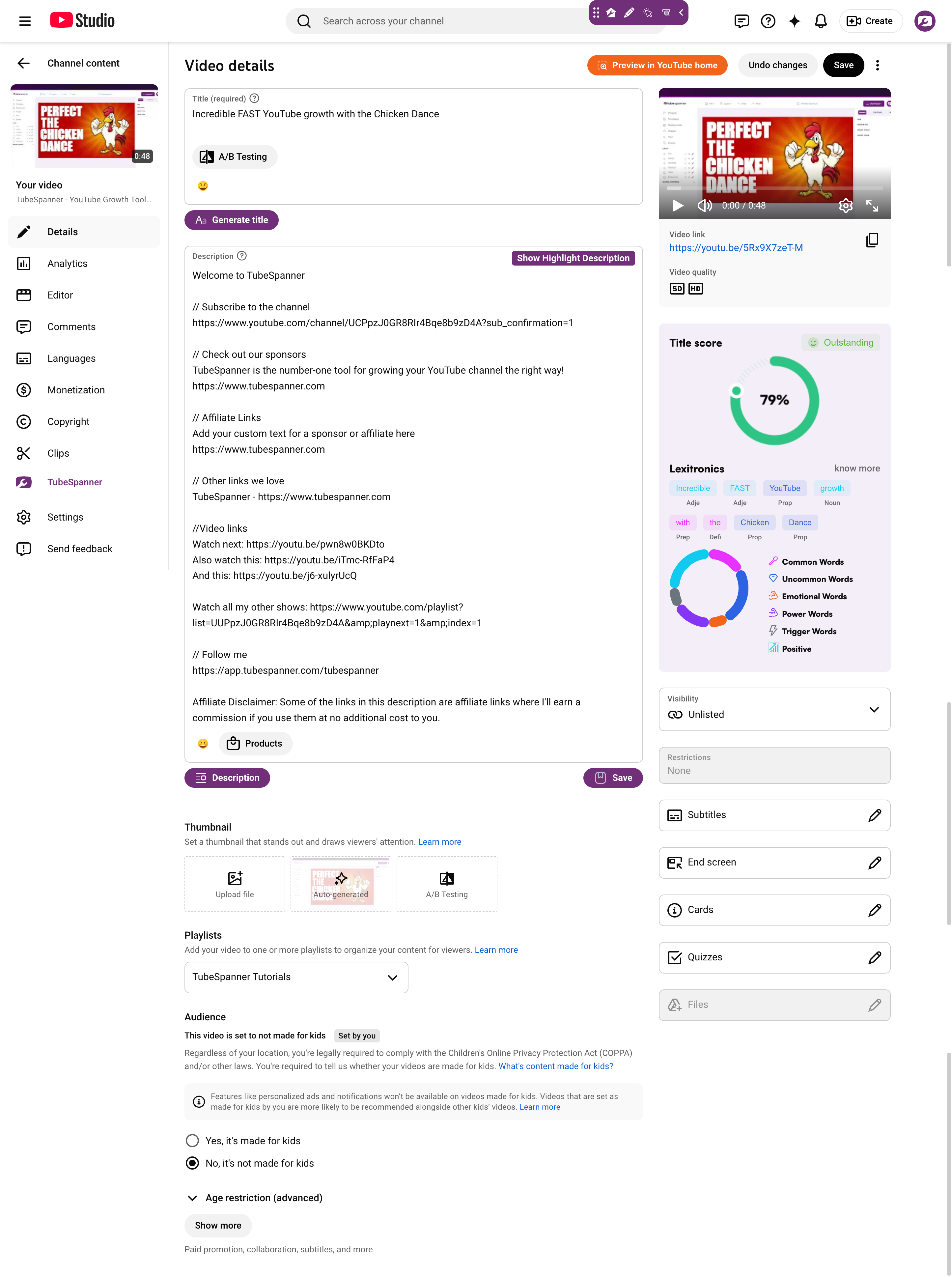Open the Create button
The height and width of the screenshot is (1277, 952).
point(870,21)
